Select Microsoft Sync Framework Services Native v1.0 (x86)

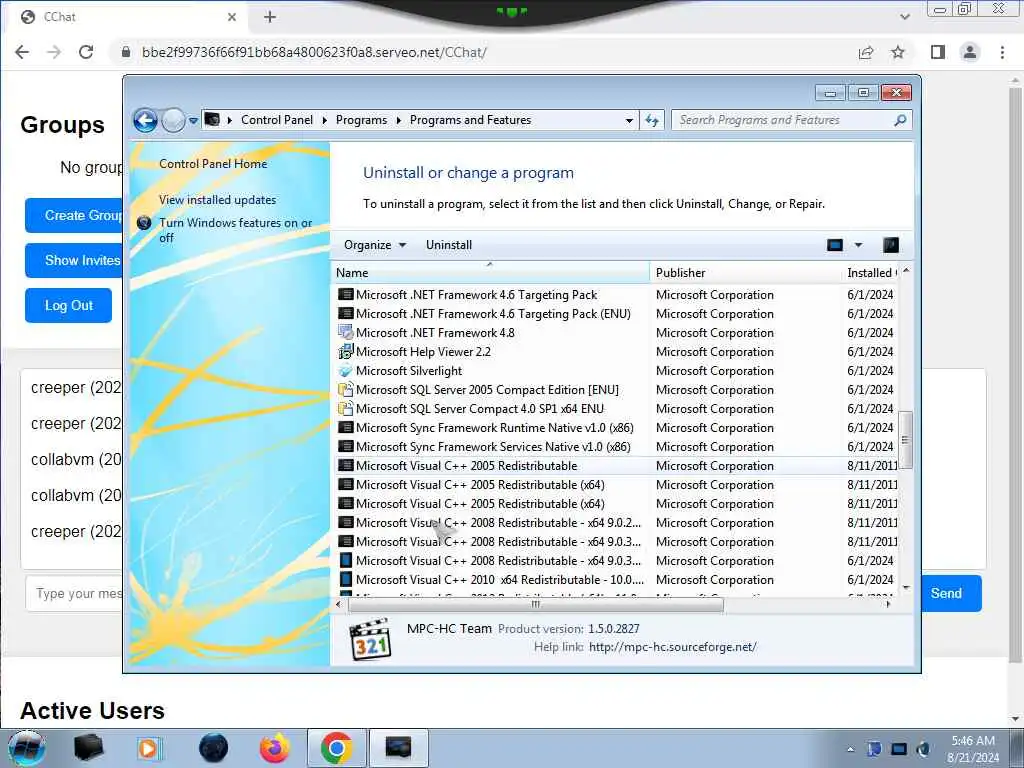(616, 447)
